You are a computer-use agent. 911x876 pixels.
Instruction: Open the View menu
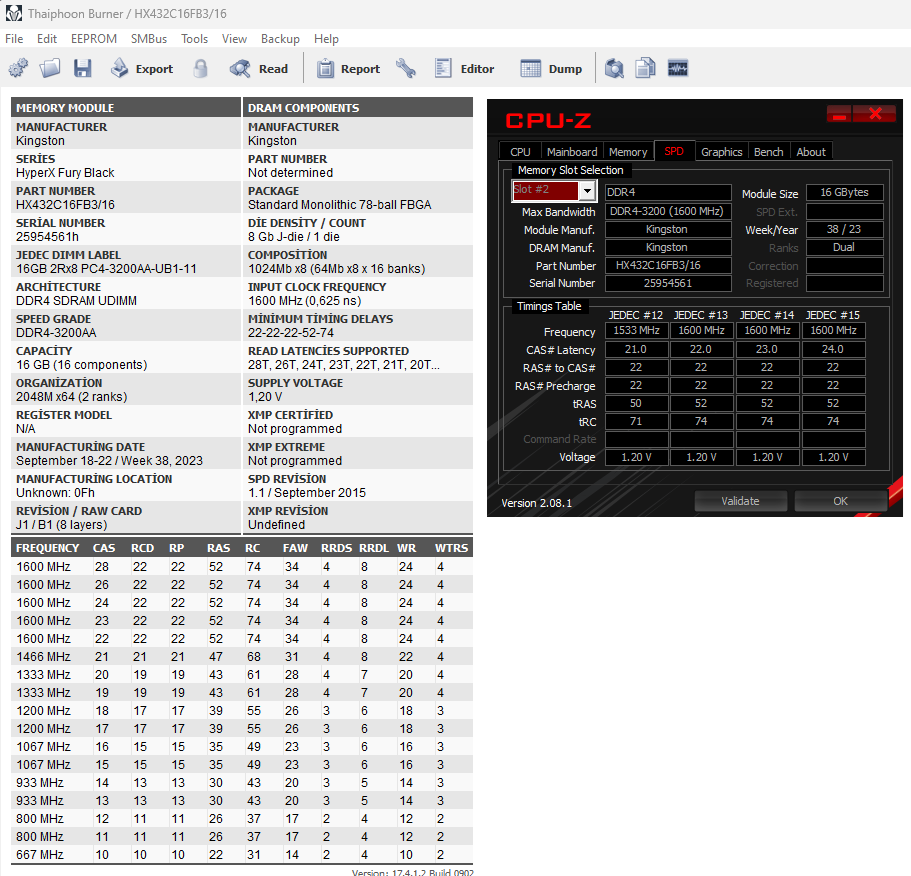(234, 39)
